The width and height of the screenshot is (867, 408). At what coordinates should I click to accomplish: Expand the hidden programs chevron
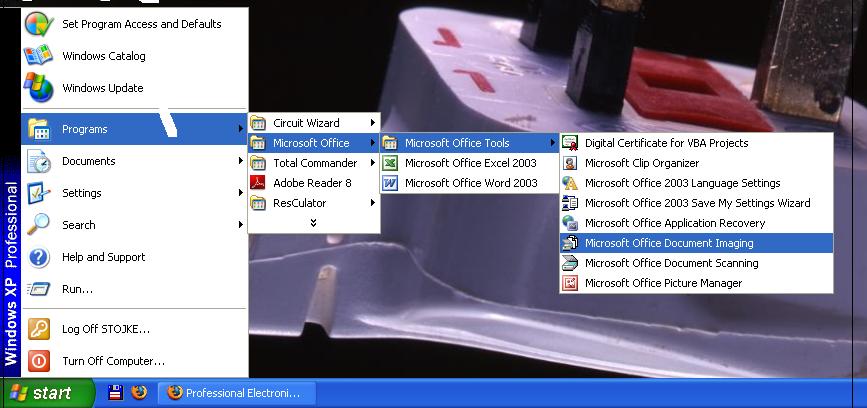[x=313, y=222]
